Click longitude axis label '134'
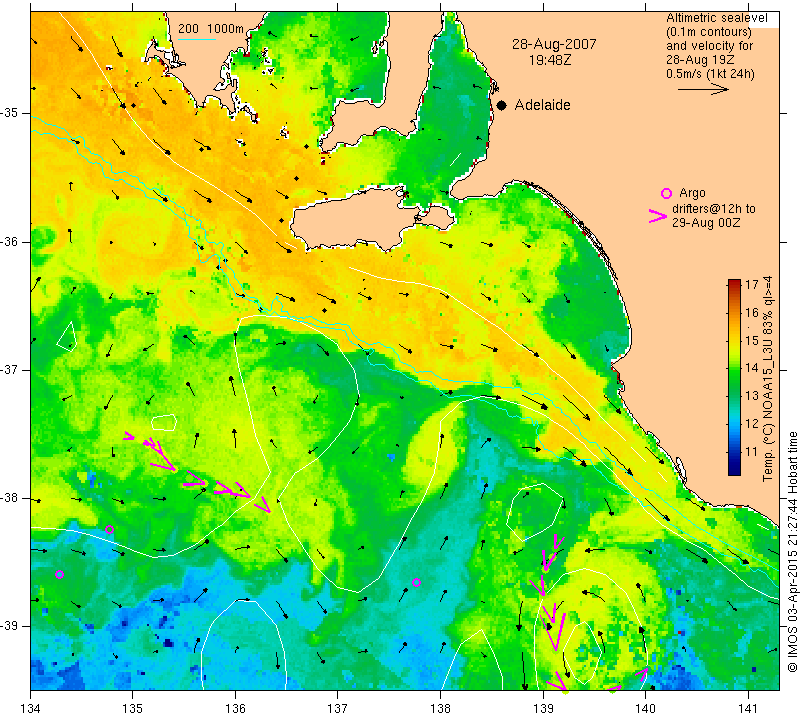 click(31, 709)
